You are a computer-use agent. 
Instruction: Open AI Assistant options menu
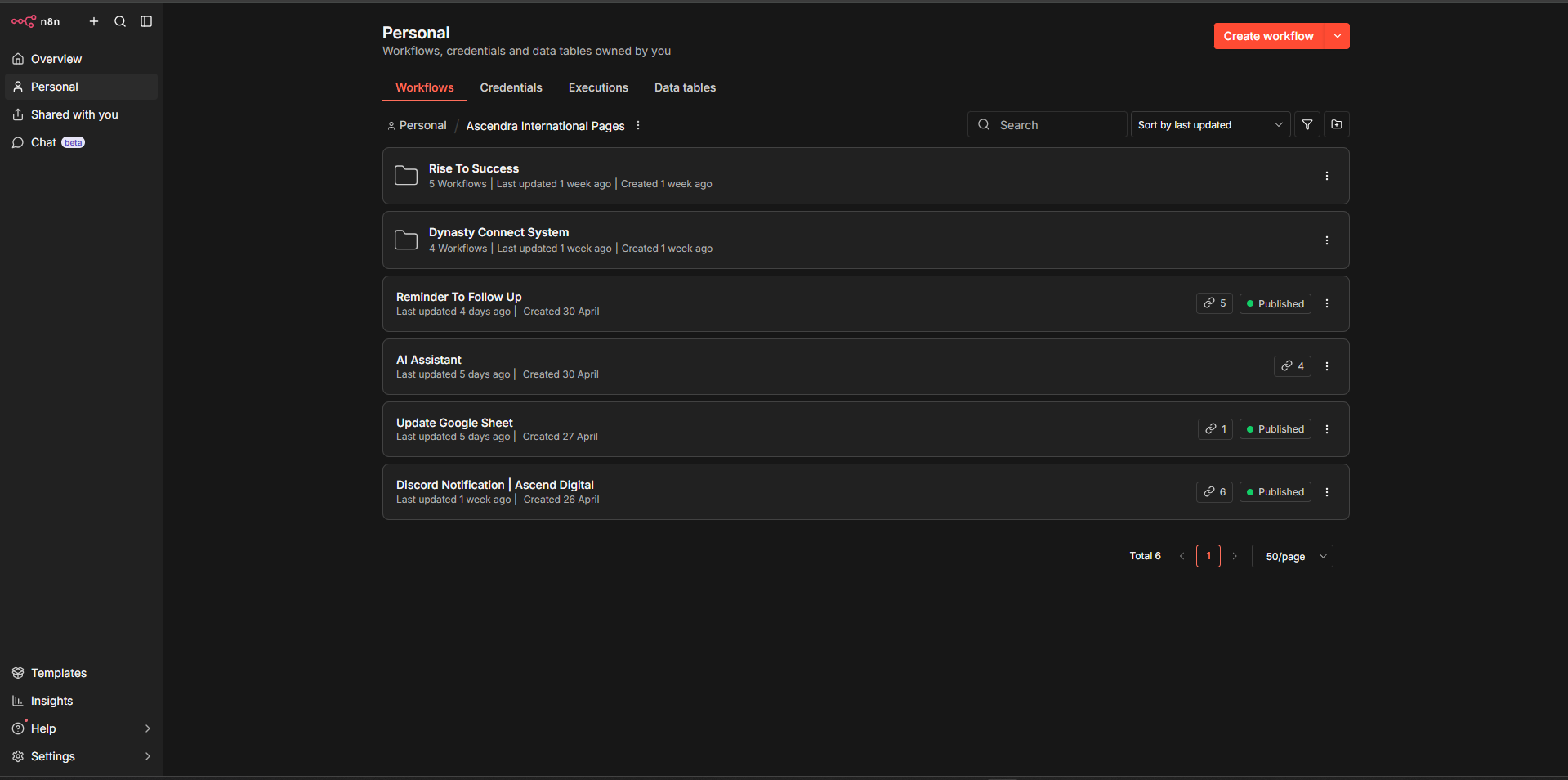point(1327,366)
